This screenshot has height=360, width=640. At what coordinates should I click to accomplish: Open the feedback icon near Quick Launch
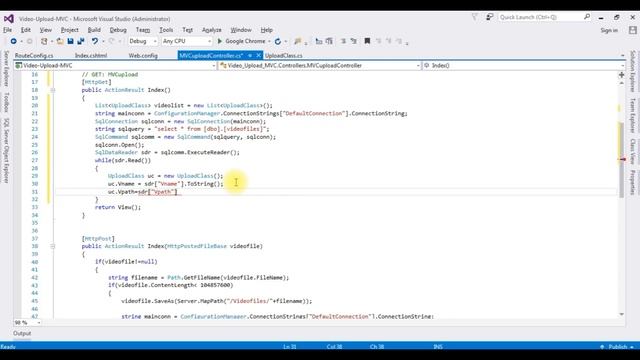(489, 17)
